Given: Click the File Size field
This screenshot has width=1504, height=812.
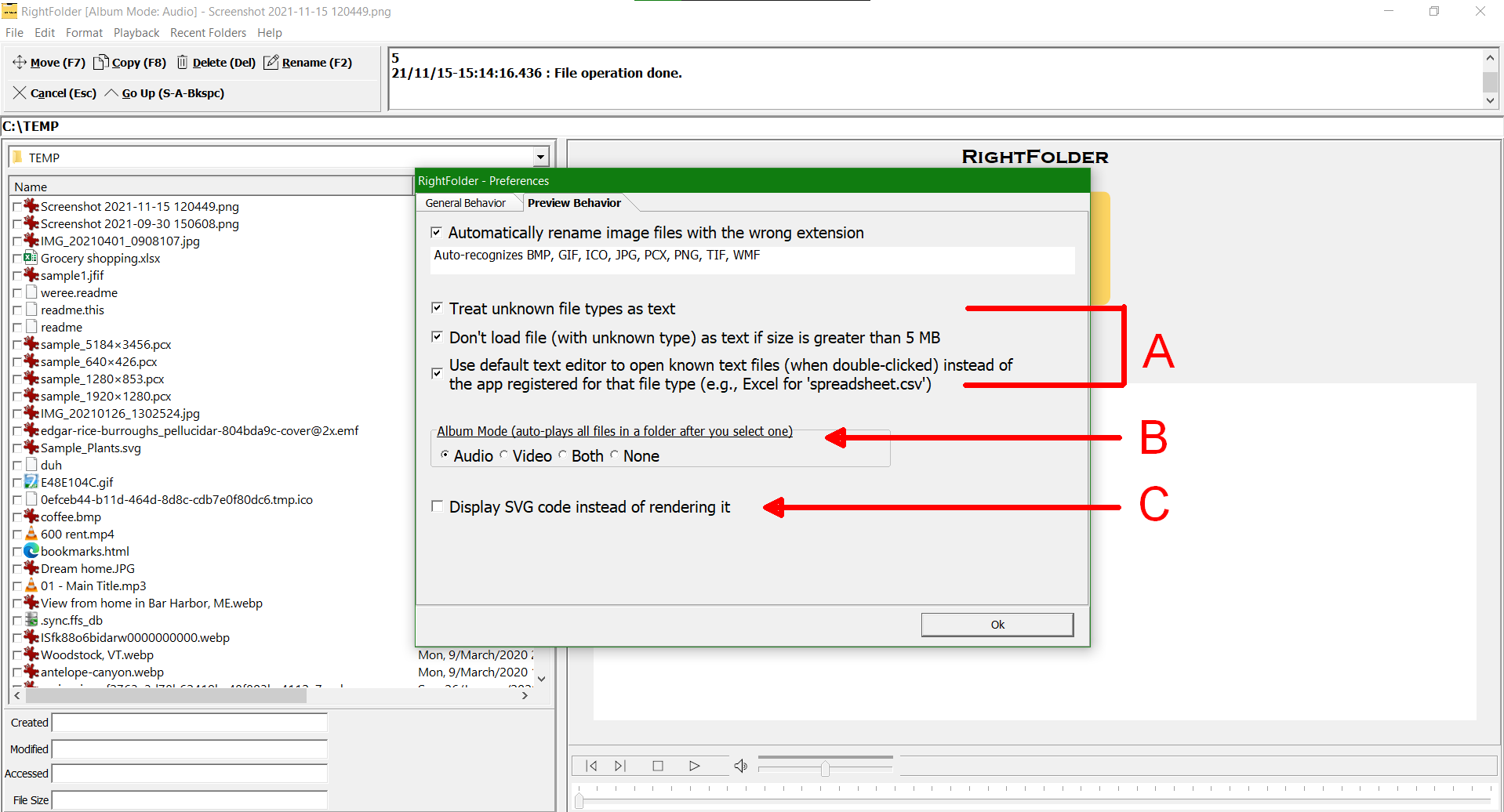Looking at the screenshot, I should [x=190, y=800].
